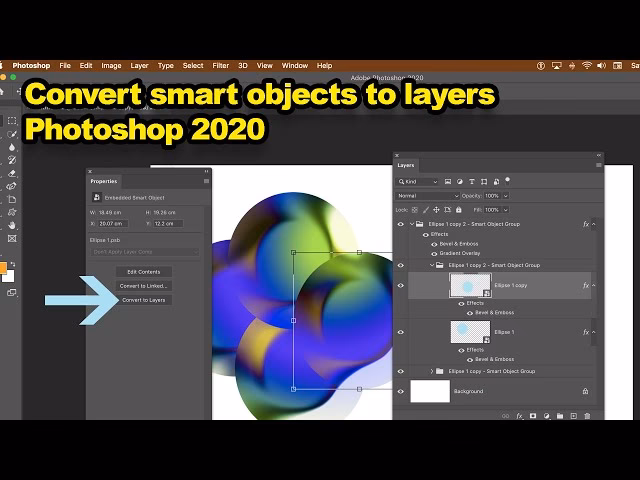Hide the Ellipse 1 copy - Smart Object Group
The image size is (640, 480).
pos(400,371)
